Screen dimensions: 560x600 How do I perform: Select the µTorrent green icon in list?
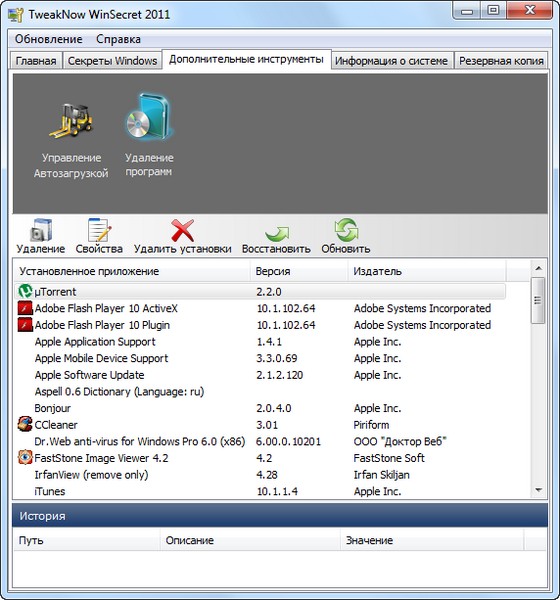click(25, 292)
